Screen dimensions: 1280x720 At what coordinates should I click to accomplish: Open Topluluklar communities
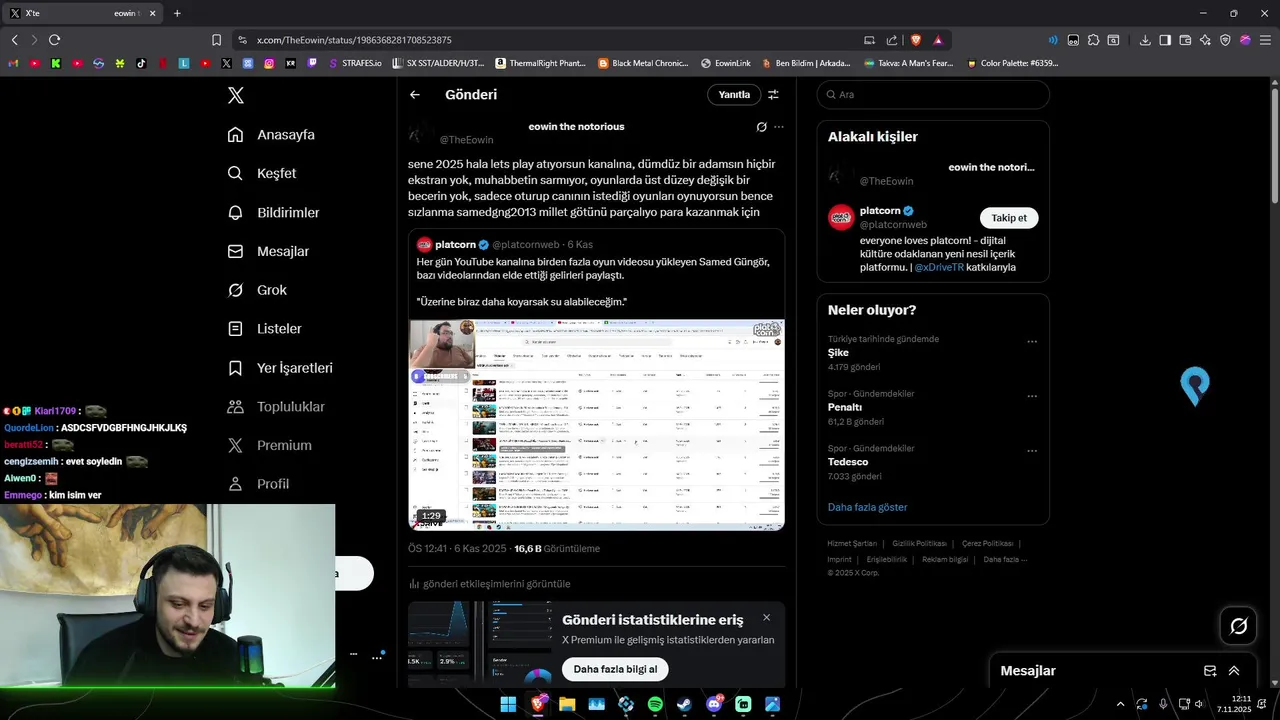pos(276,407)
